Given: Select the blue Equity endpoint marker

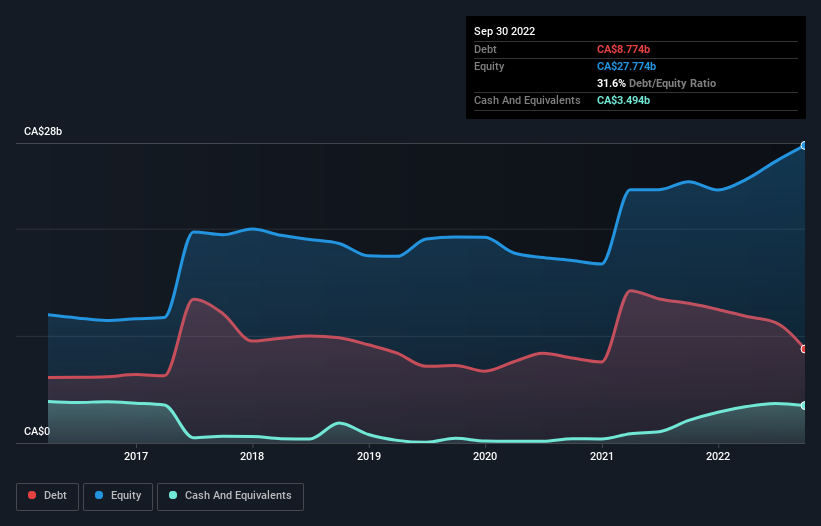Looking at the screenshot, I should point(804,146).
